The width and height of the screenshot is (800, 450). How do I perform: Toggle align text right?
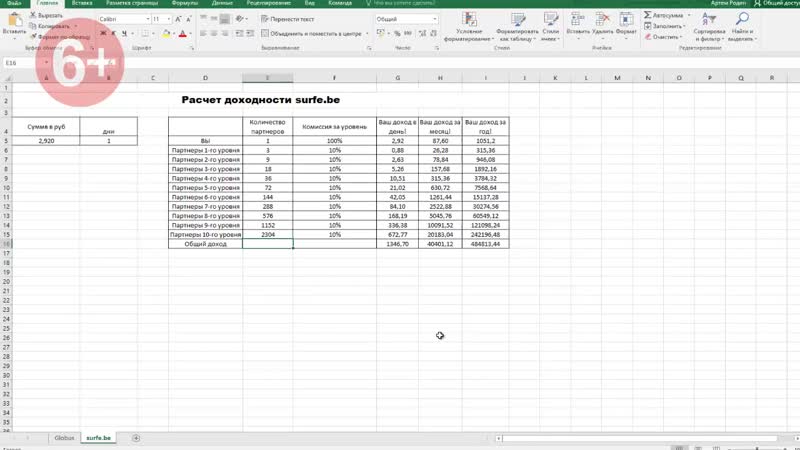click(x=224, y=34)
